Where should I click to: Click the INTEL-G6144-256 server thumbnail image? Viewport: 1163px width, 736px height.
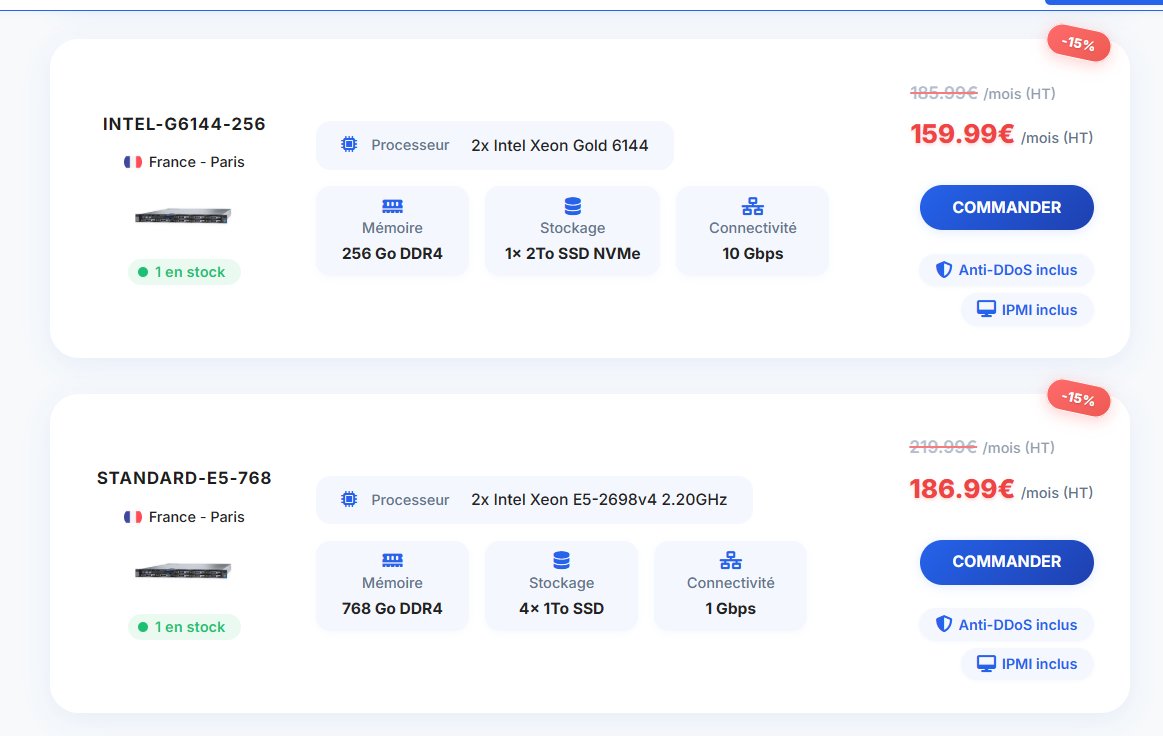point(183,215)
